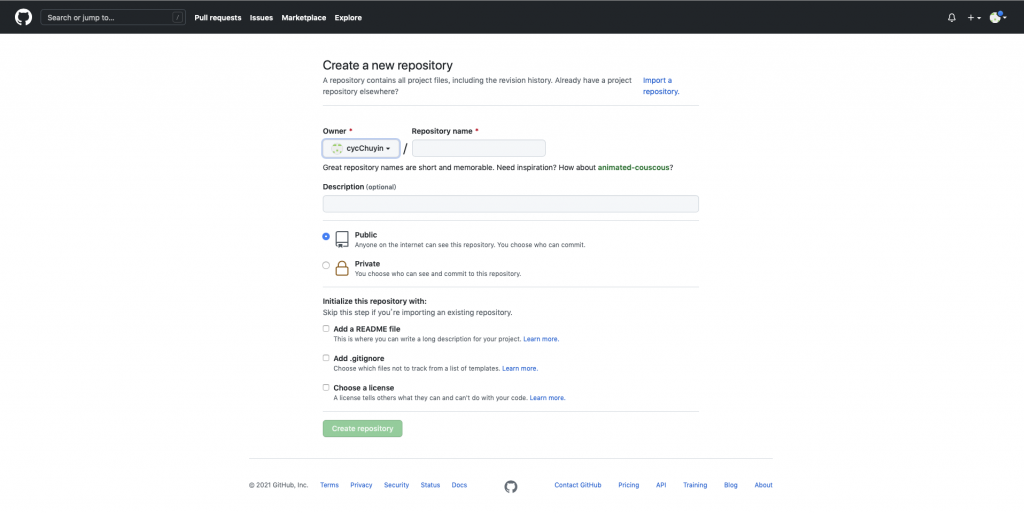The height and width of the screenshot is (513, 1024).
Task: Click the Private lock icon
Action: click(x=342, y=268)
